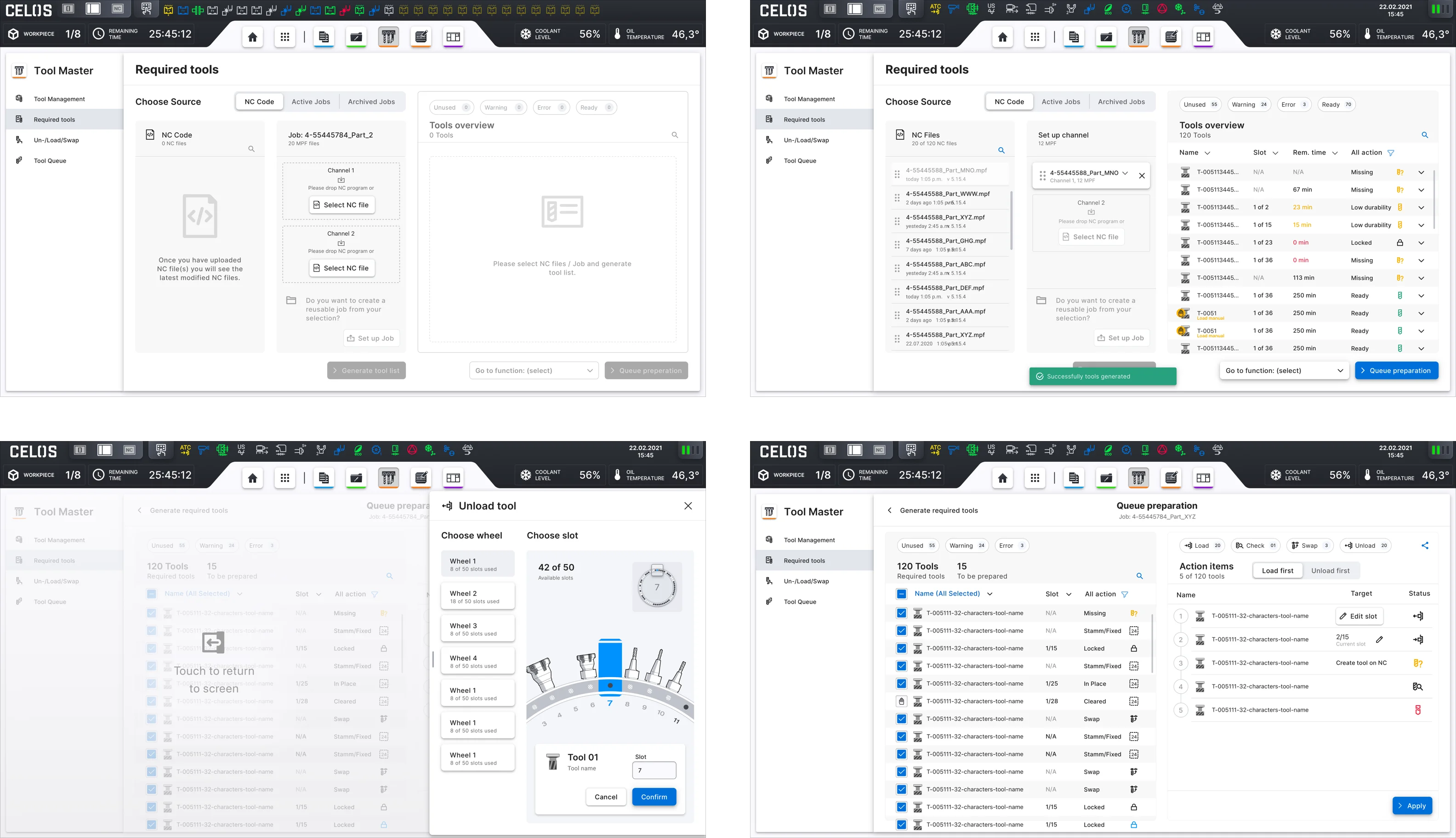Expand the 67 min Missing tool row
Screen dimensions: 1456x838
point(1421,190)
